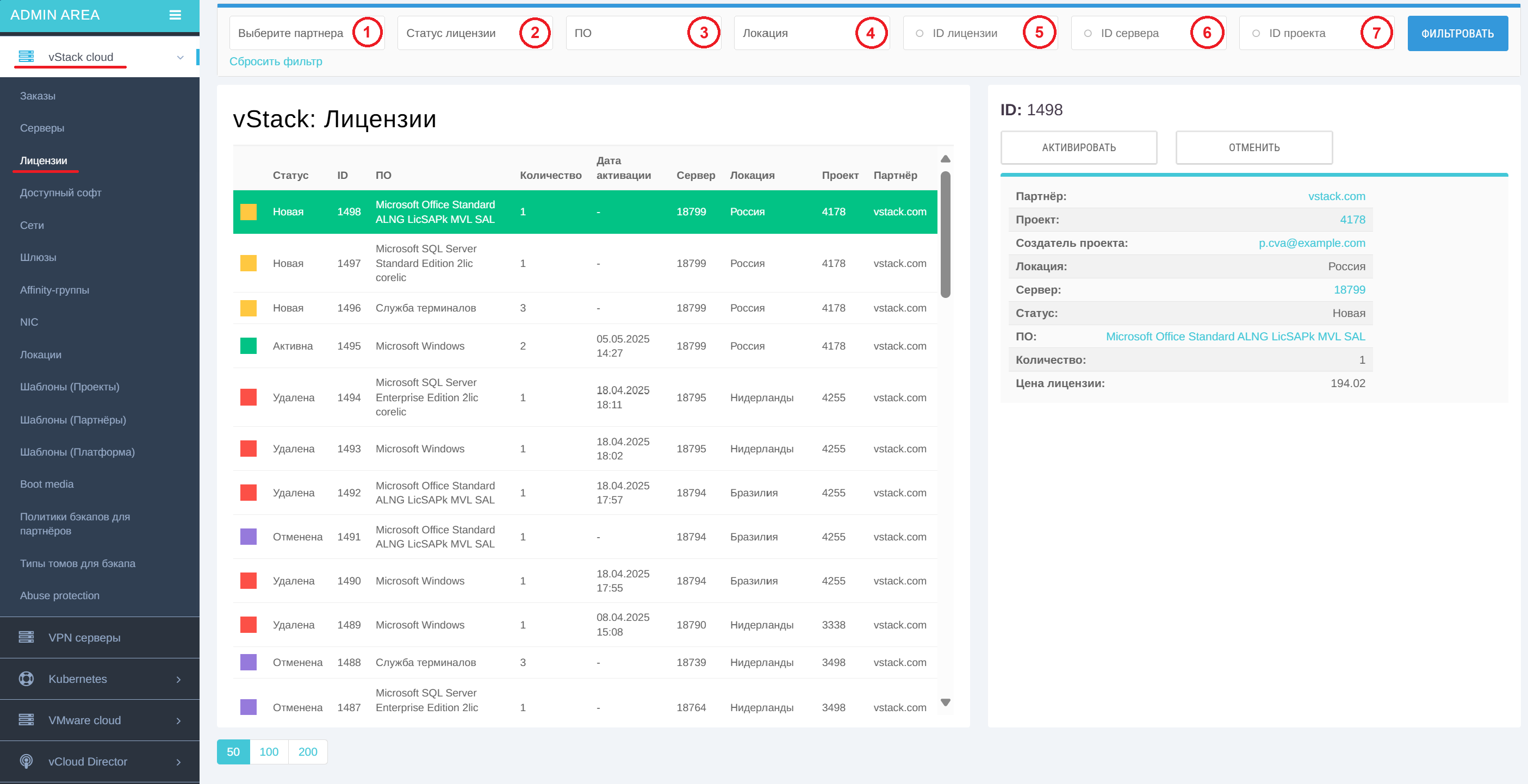Click the VPN серверы server icon
This screenshot has height=784, width=1528.
(x=26, y=637)
